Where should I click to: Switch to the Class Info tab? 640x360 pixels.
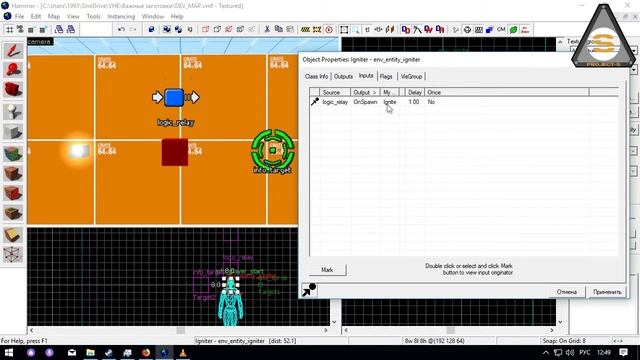316,76
